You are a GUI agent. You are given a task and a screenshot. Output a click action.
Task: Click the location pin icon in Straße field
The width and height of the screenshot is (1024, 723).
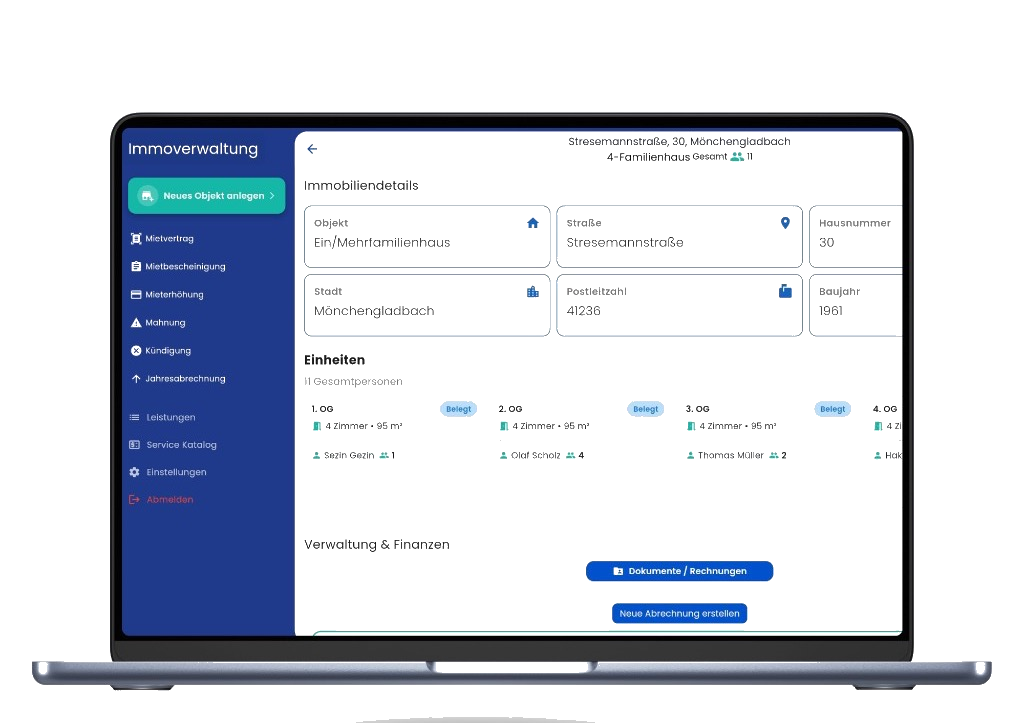786,223
